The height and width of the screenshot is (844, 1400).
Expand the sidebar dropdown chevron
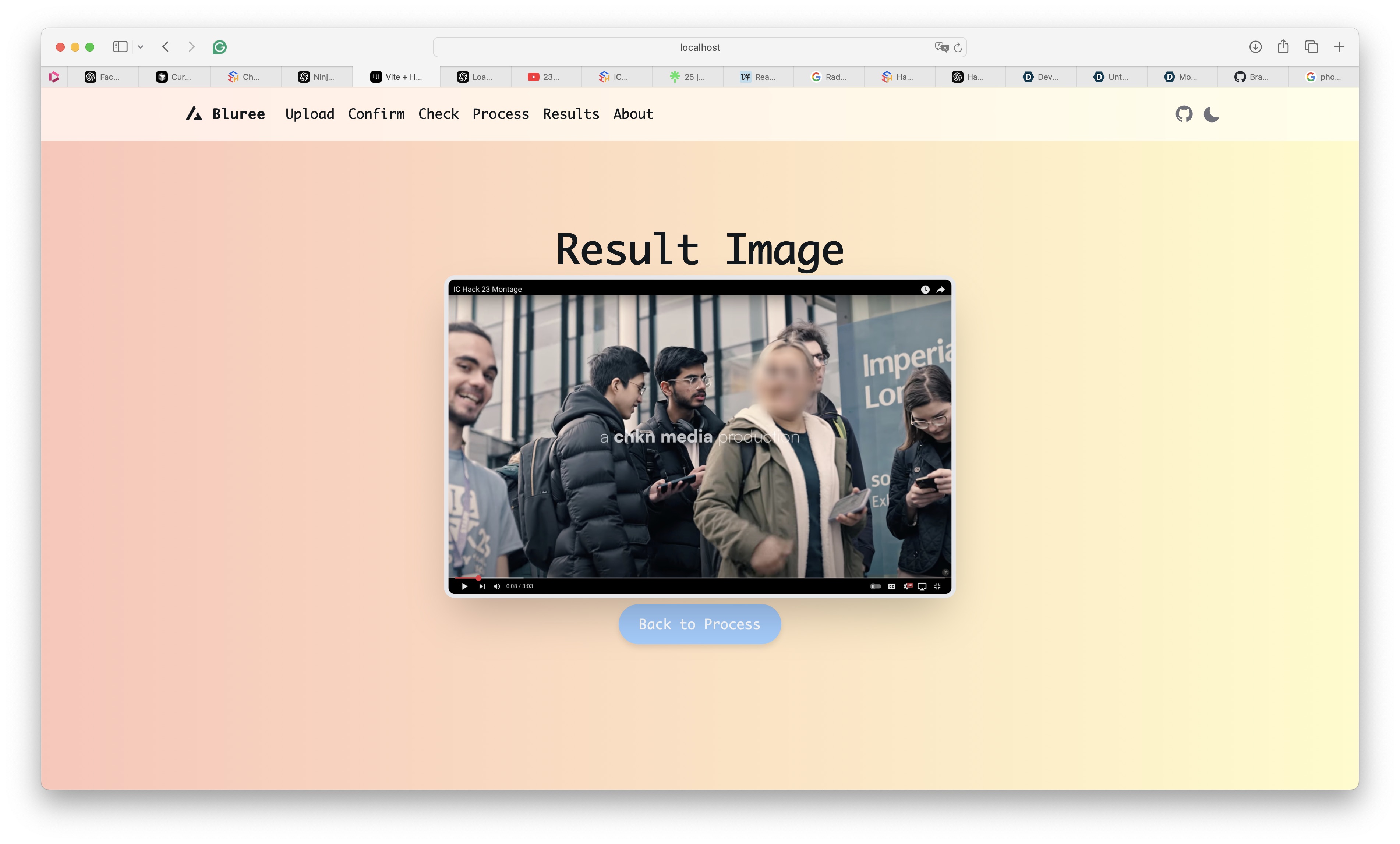[x=140, y=47]
